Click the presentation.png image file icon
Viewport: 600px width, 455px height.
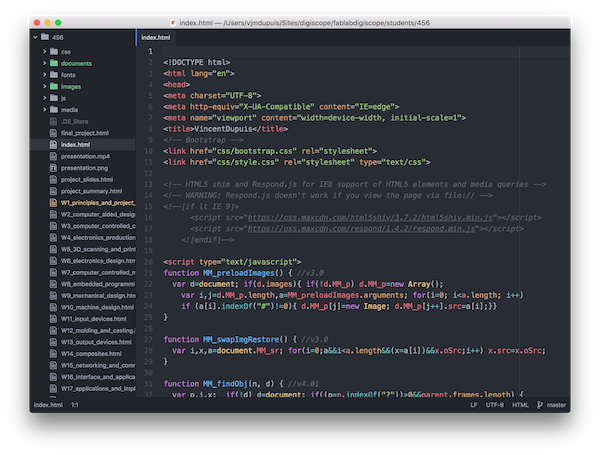[x=53, y=168]
